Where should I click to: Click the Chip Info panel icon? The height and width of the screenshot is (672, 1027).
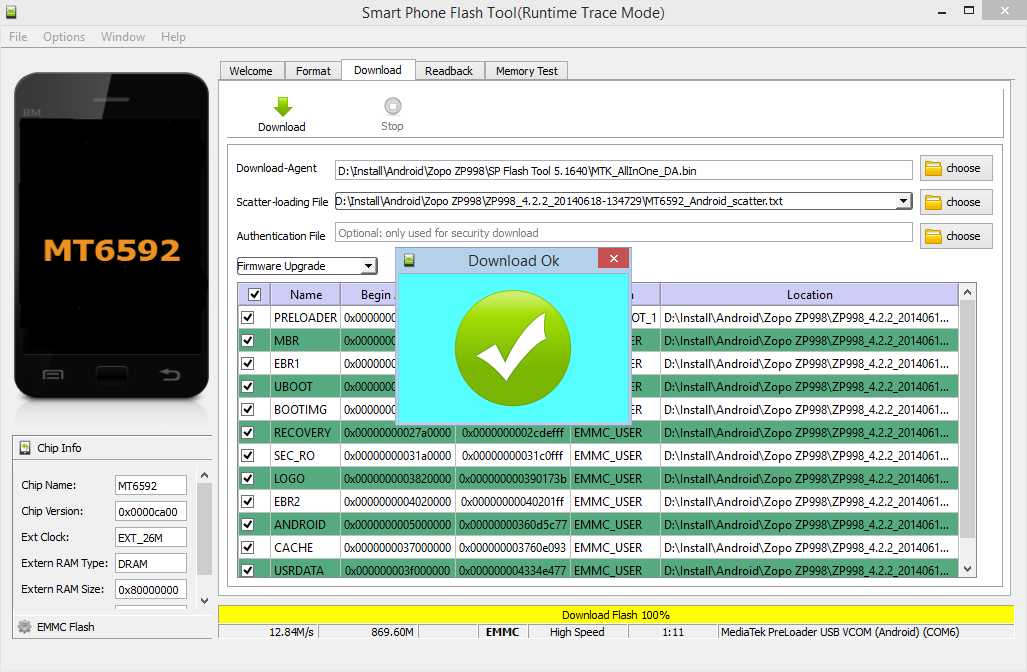pos(25,448)
